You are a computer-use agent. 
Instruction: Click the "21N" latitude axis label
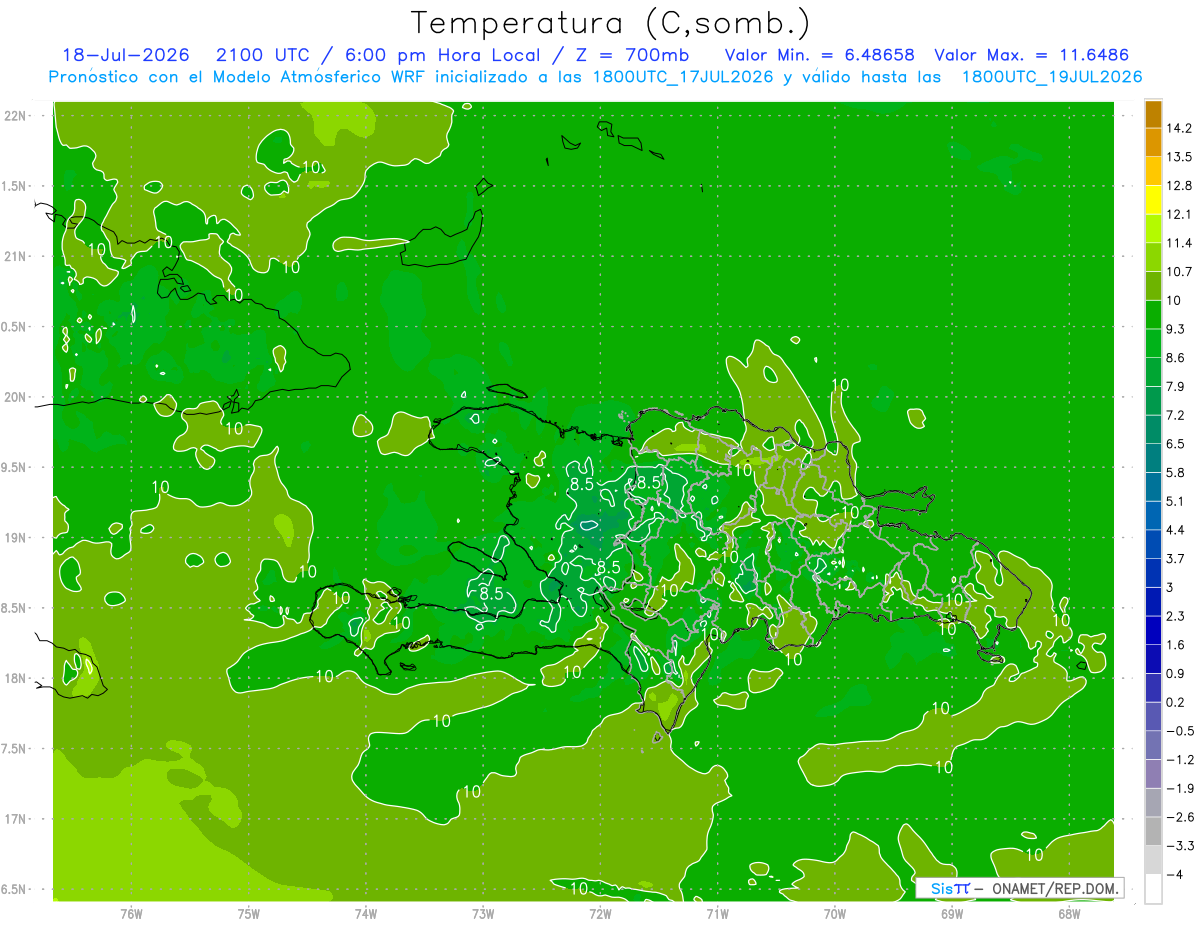pos(16,257)
